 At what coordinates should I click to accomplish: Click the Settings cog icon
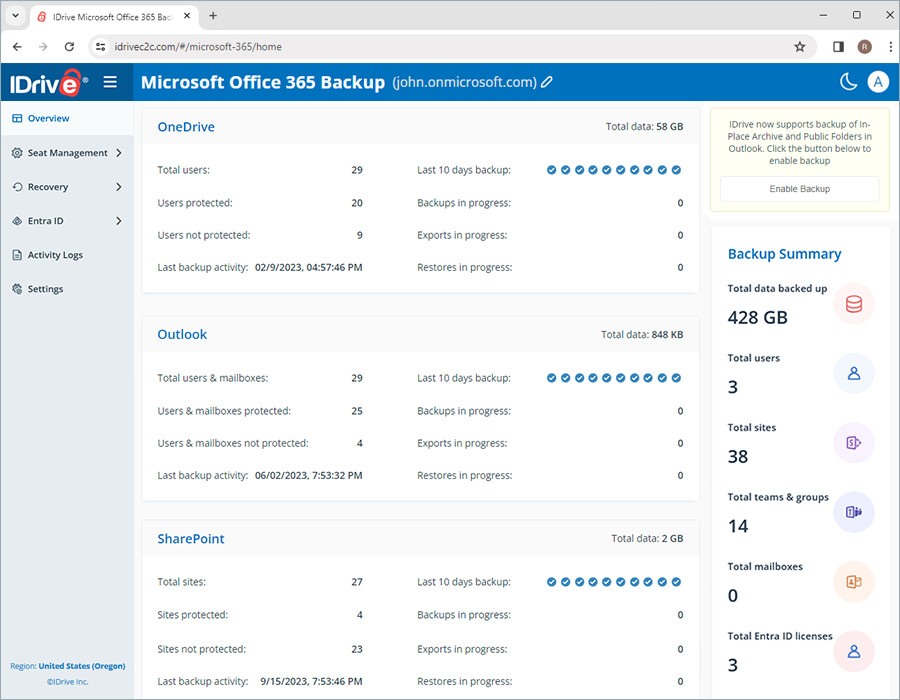point(17,289)
